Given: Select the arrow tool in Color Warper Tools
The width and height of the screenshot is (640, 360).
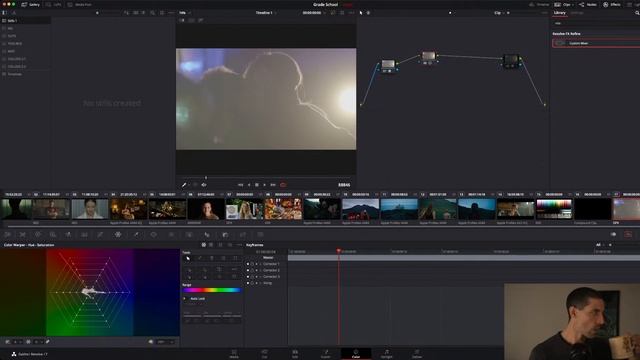Looking at the screenshot, I should [188, 258].
